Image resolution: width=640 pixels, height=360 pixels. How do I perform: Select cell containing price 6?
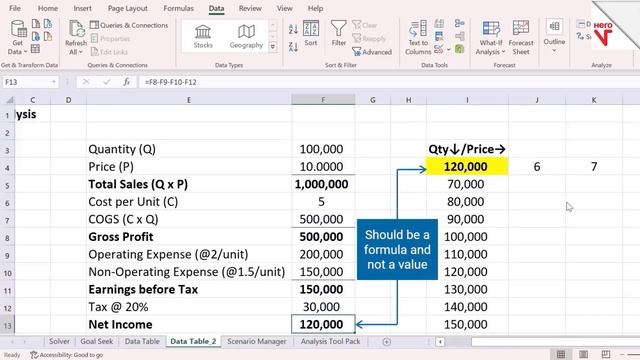537,167
